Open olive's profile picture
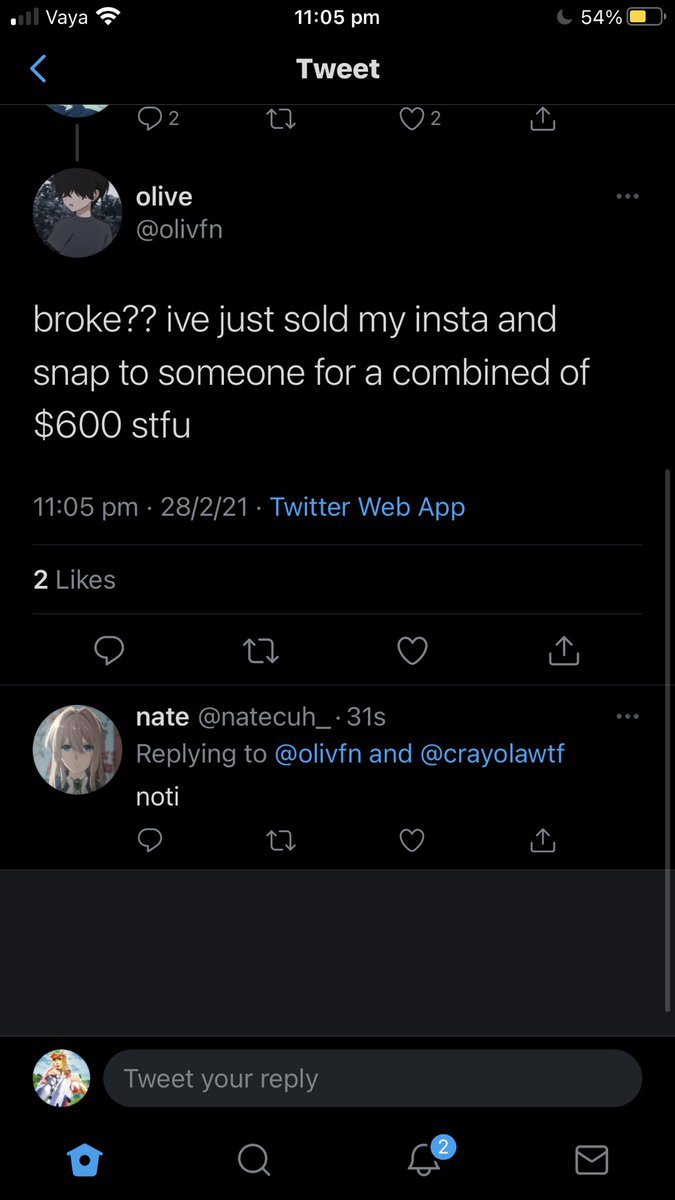The height and width of the screenshot is (1200, 675). point(77,213)
